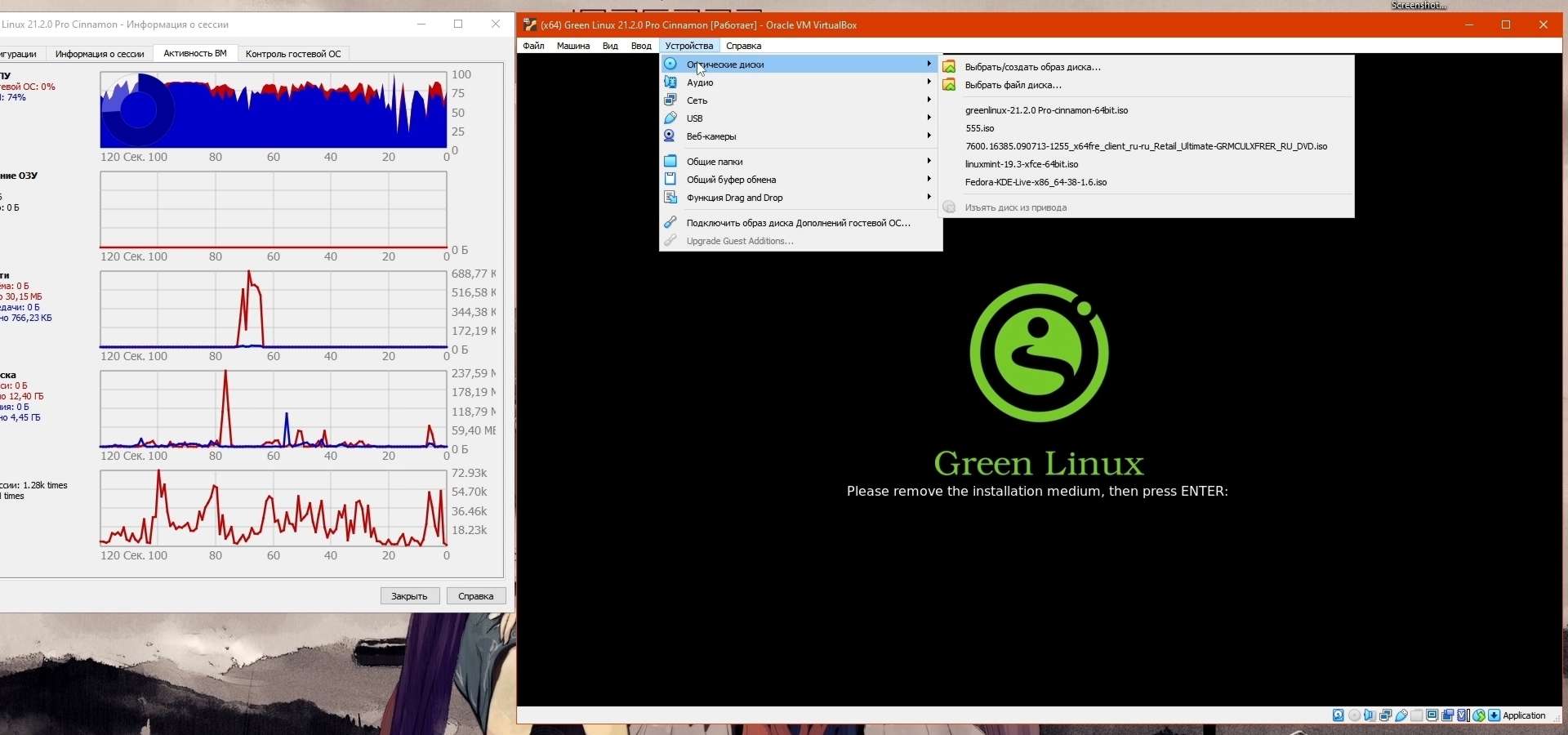Click the Green Linux logo in the VM screen
The image size is (1568, 735).
(1039, 353)
